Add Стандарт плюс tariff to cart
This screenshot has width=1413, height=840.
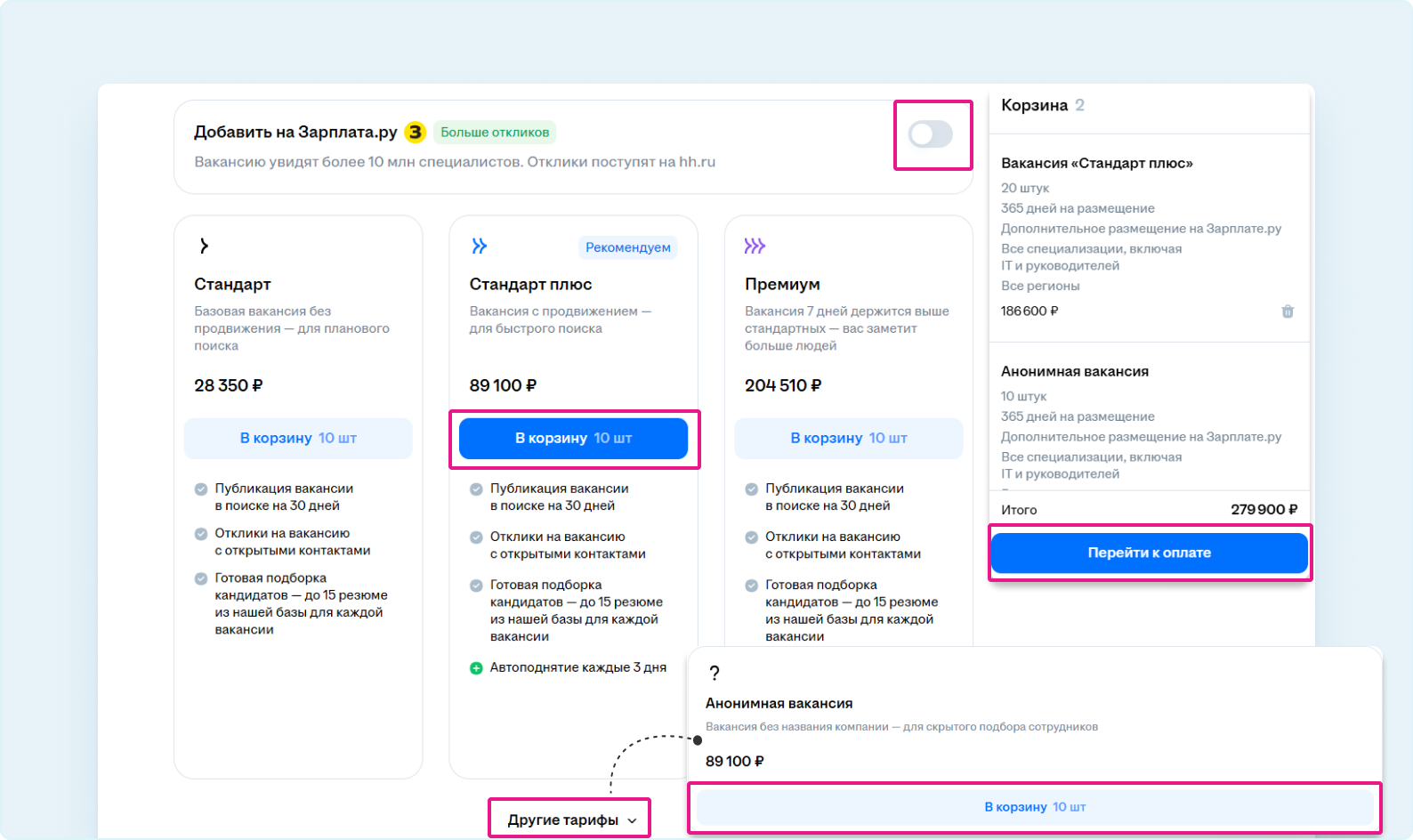point(573,438)
